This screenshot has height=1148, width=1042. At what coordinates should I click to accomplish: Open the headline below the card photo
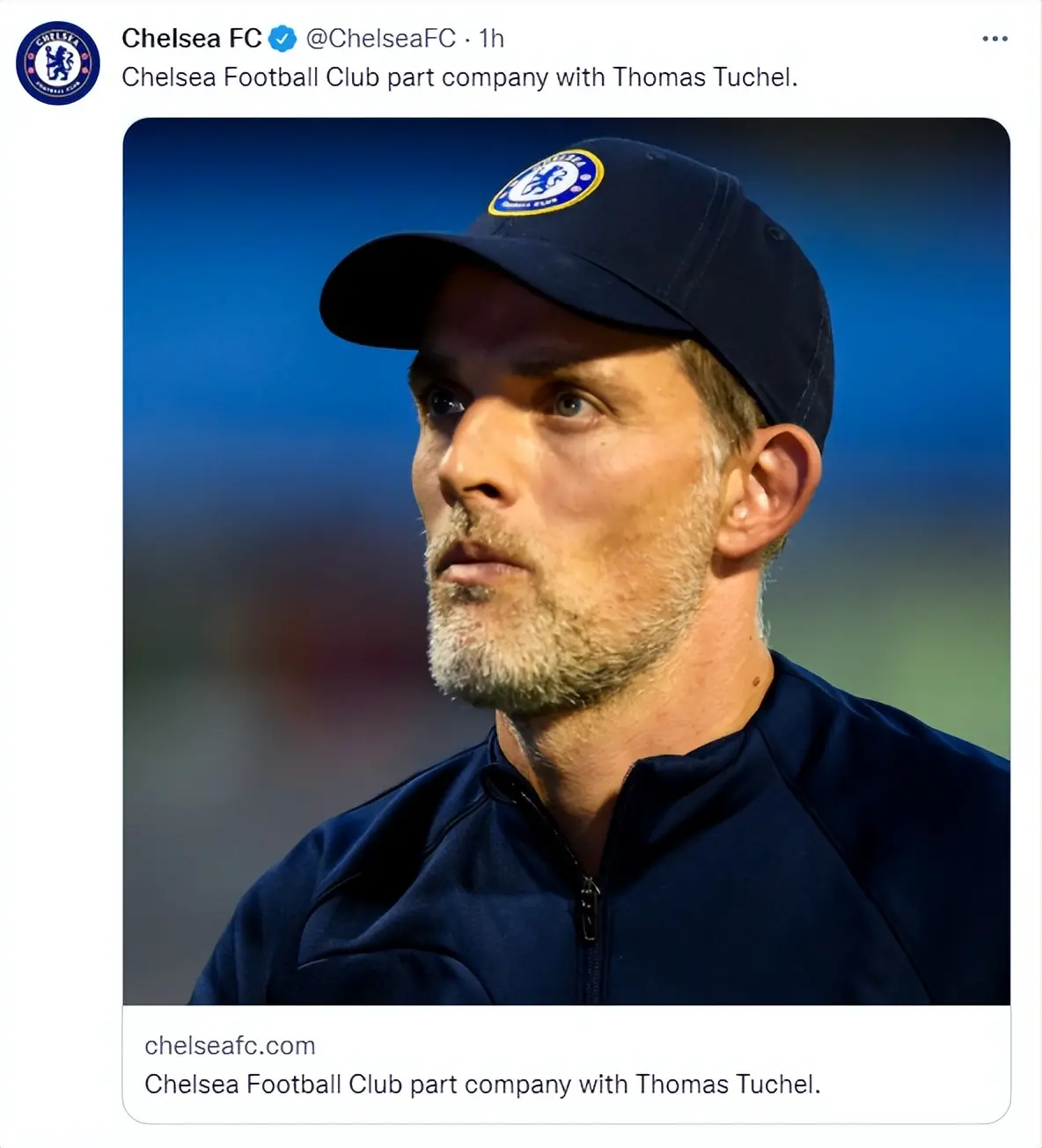pyautogui.click(x=481, y=1084)
